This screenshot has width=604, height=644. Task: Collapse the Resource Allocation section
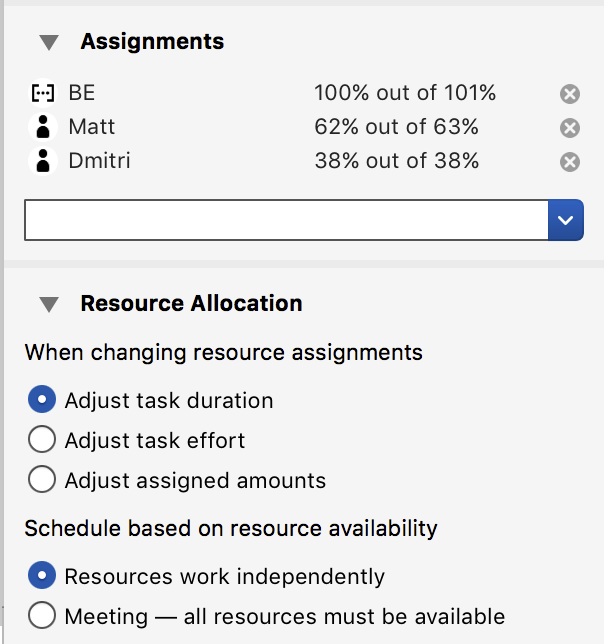(x=49, y=304)
